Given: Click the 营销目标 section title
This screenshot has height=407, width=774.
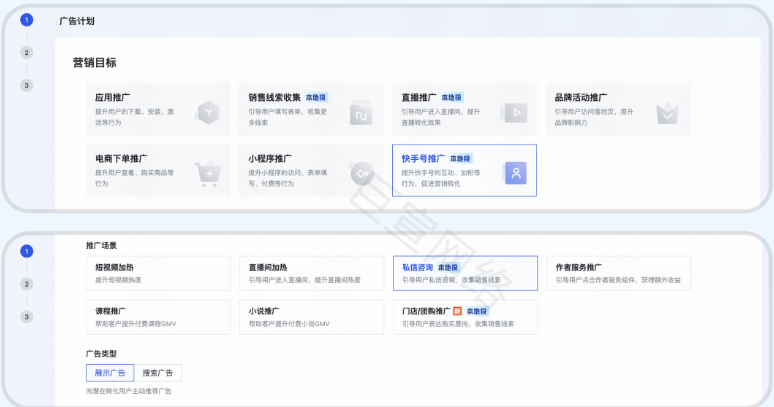Looking at the screenshot, I should tap(94, 63).
